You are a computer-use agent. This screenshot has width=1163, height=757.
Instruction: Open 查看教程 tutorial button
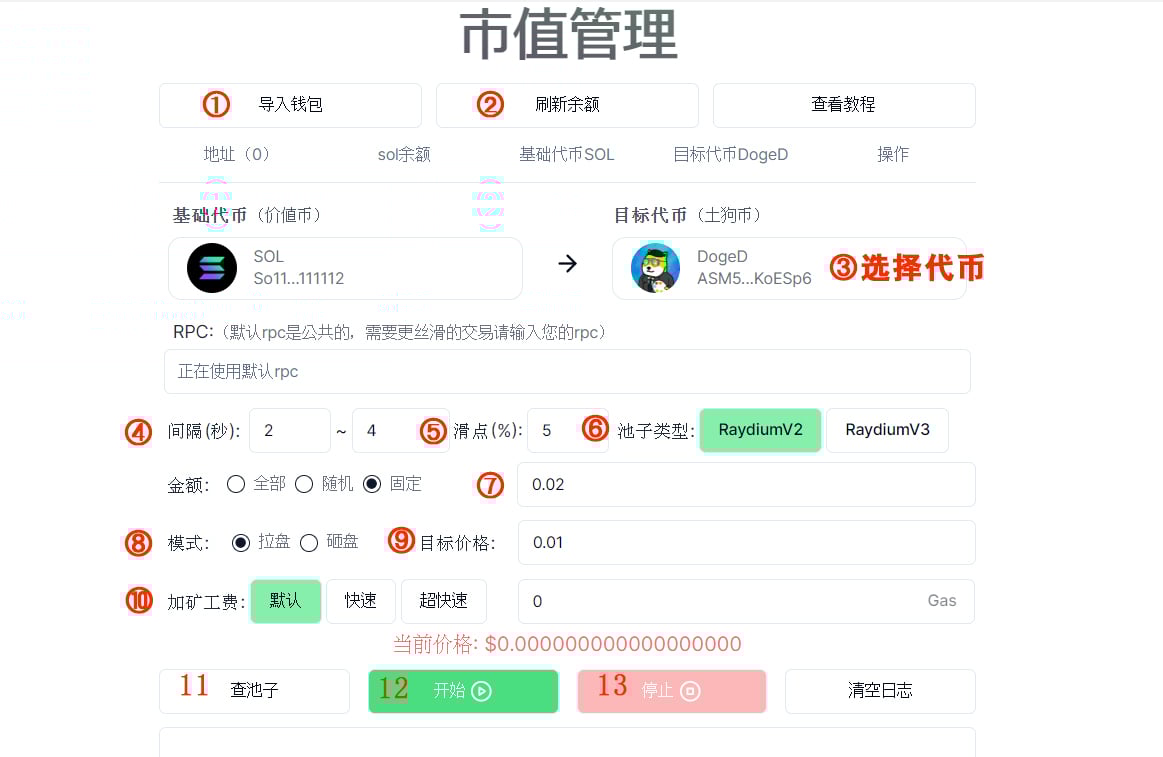tap(844, 105)
